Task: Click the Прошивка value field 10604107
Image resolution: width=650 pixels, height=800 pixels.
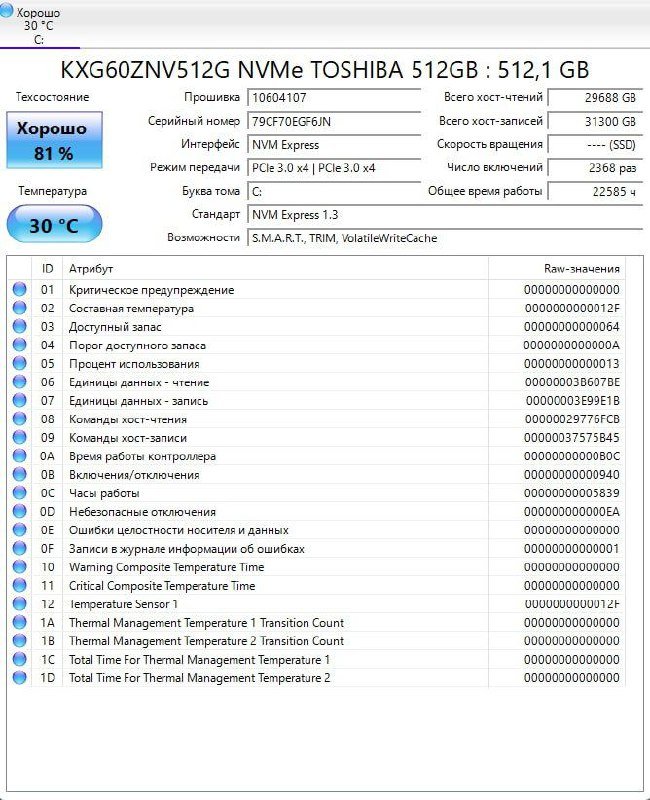Action: click(334, 98)
